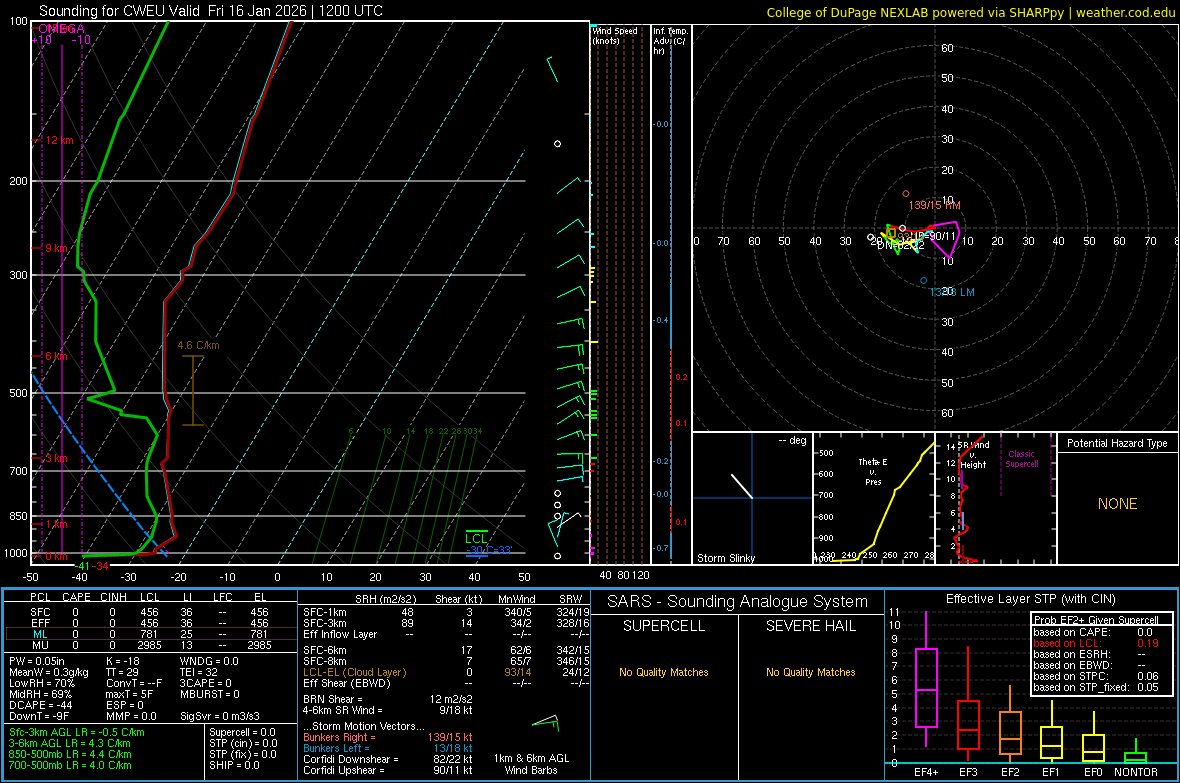
Task: Click the 'Theta-E v. Pres' plot label
Action: coord(873,471)
